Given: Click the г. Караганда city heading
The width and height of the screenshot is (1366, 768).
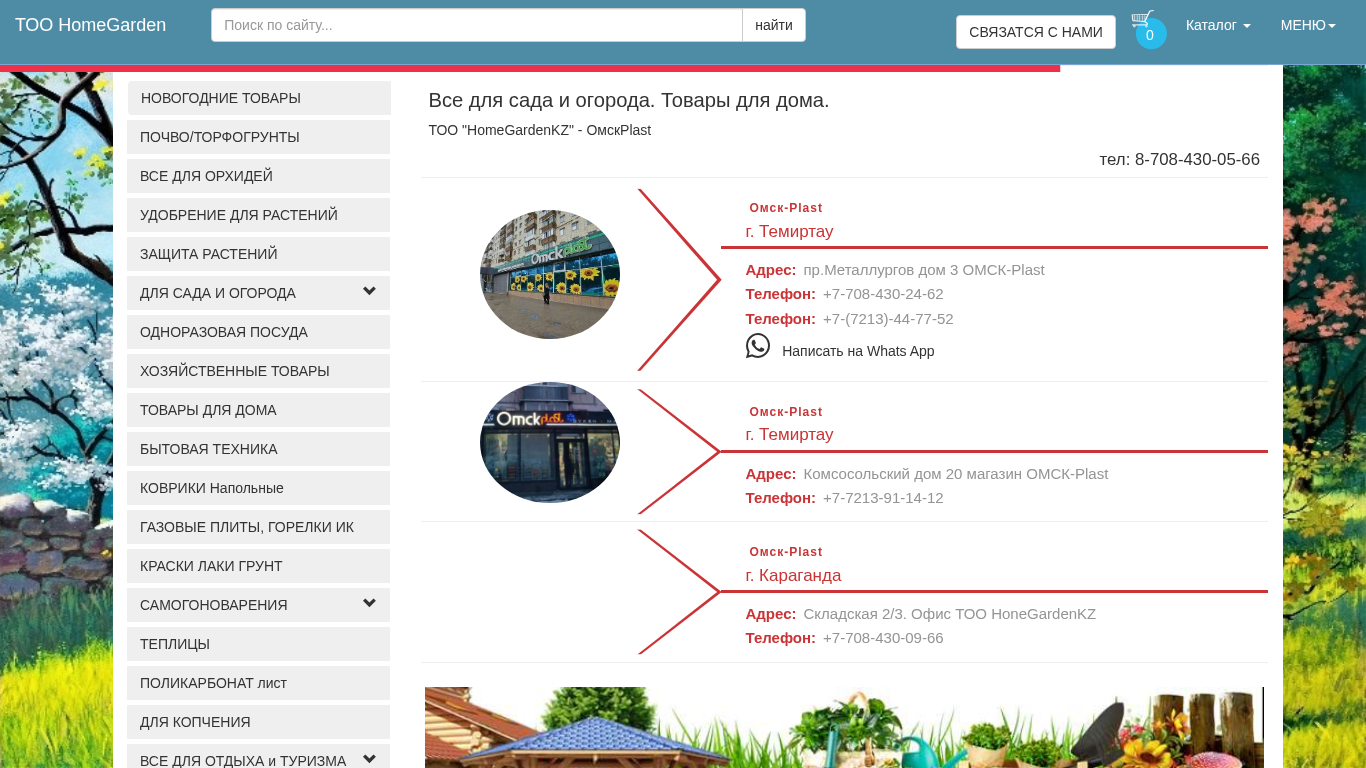Looking at the screenshot, I should pos(793,576).
